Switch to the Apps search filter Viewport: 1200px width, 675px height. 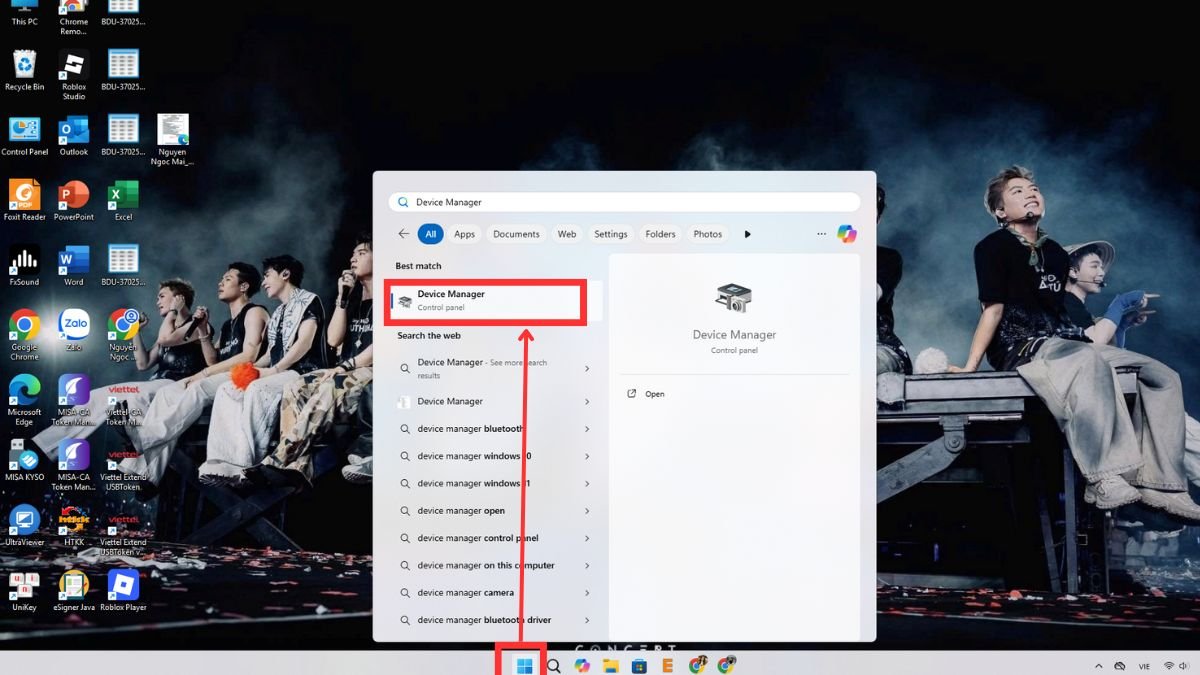(464, 233)
